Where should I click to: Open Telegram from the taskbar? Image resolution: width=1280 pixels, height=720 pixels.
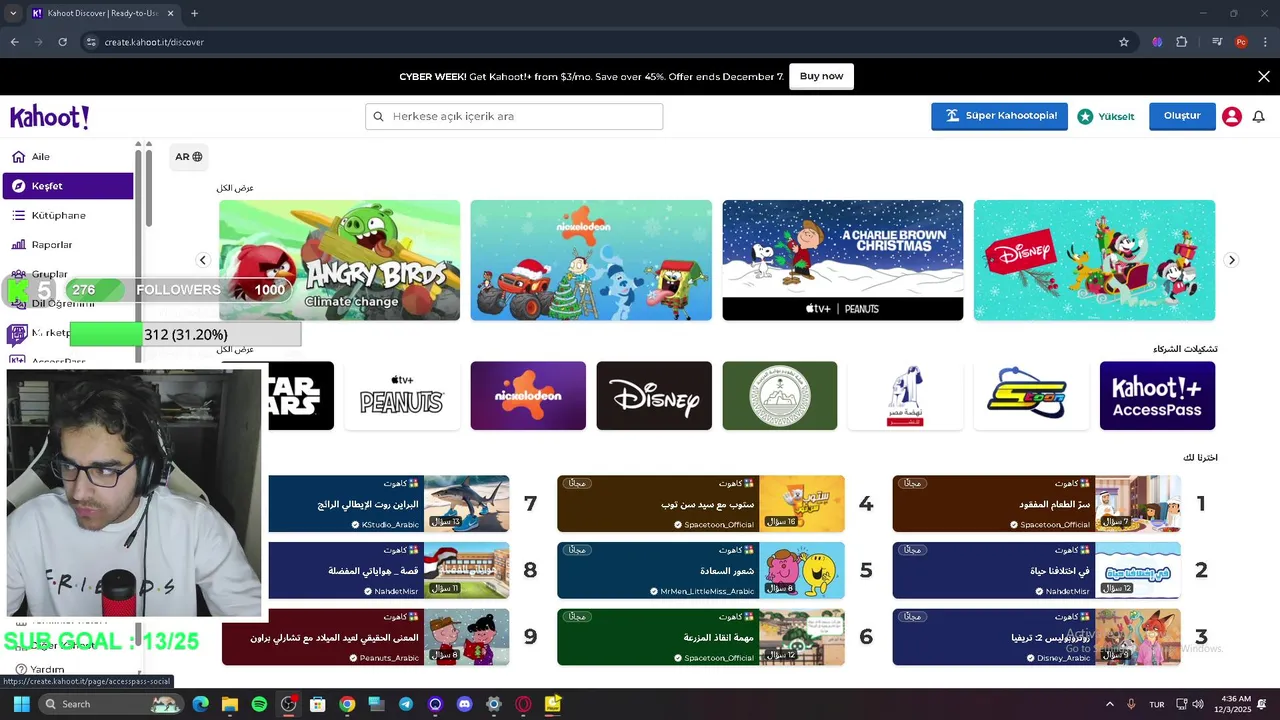[405, 704]
